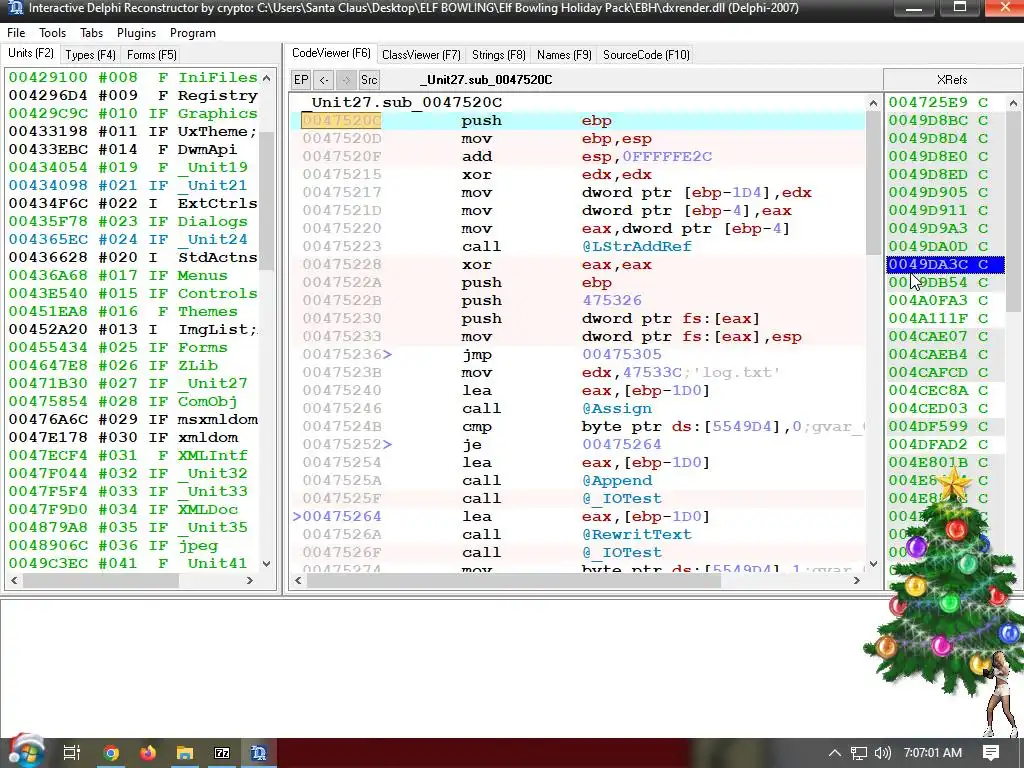Select the jpeg unit row

coord(133,545)
